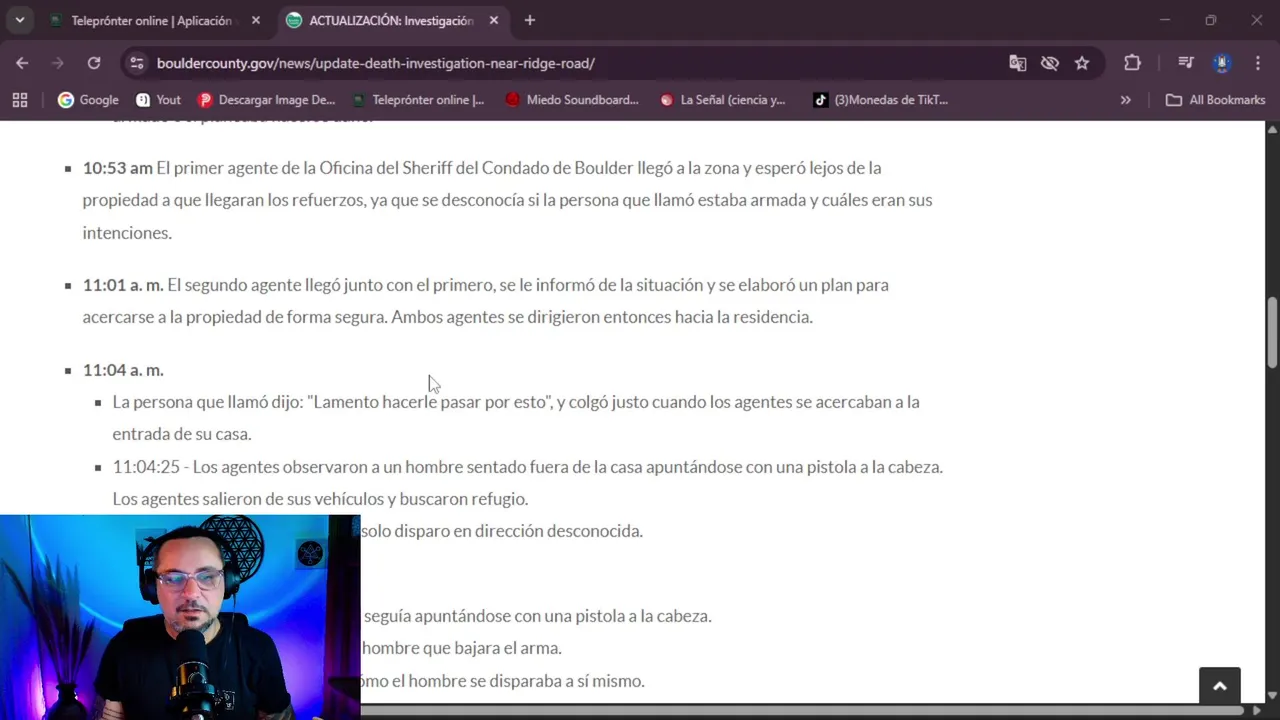This screenshot has height=720, width=1280.
Task: Bookmark this page with the star icon
Action: pos(1082,63)
